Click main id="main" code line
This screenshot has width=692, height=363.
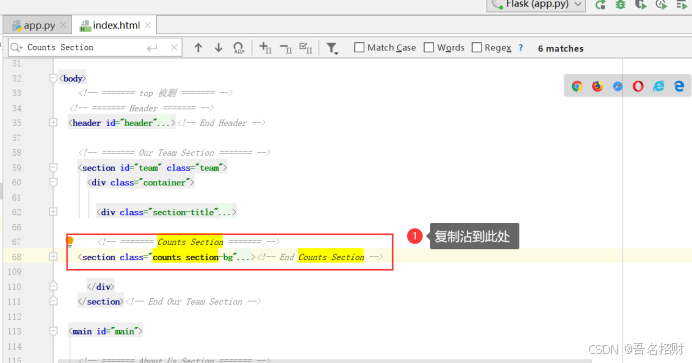105,331
